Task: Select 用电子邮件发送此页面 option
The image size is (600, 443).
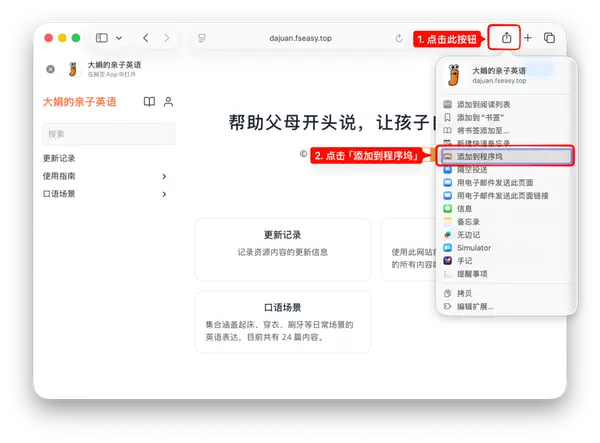Action: pos(506,182)
